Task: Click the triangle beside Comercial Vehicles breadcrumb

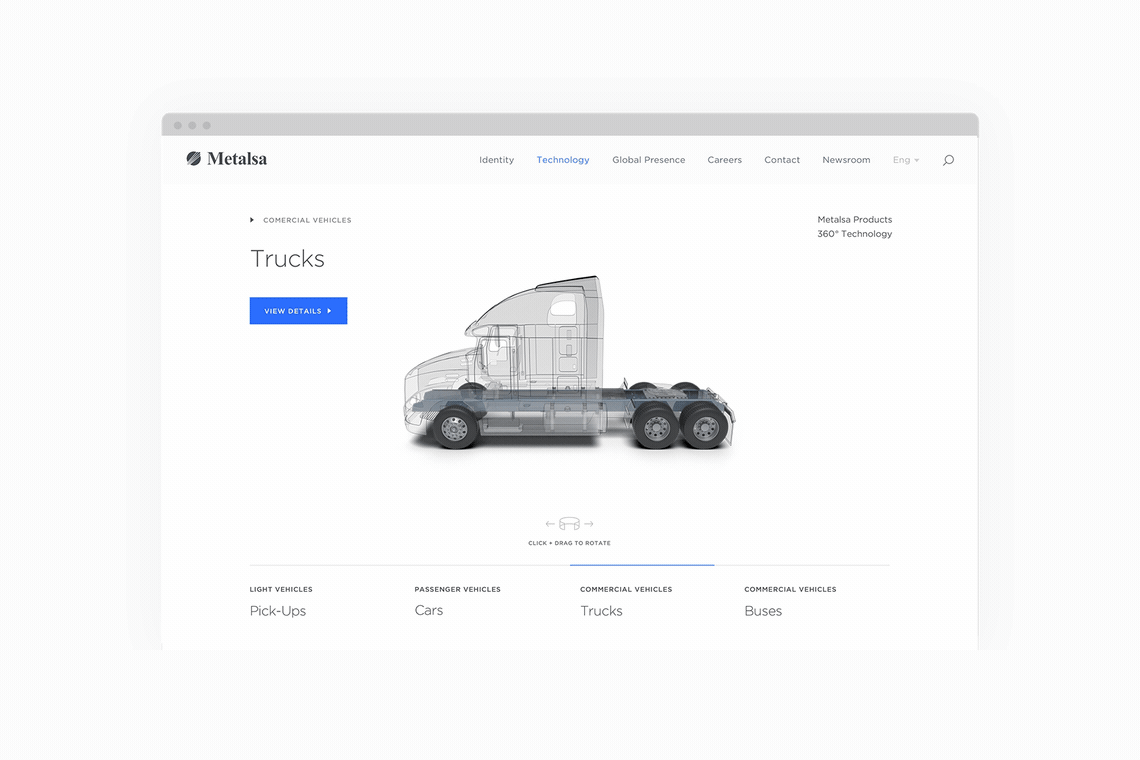Action: pos(252,220)
